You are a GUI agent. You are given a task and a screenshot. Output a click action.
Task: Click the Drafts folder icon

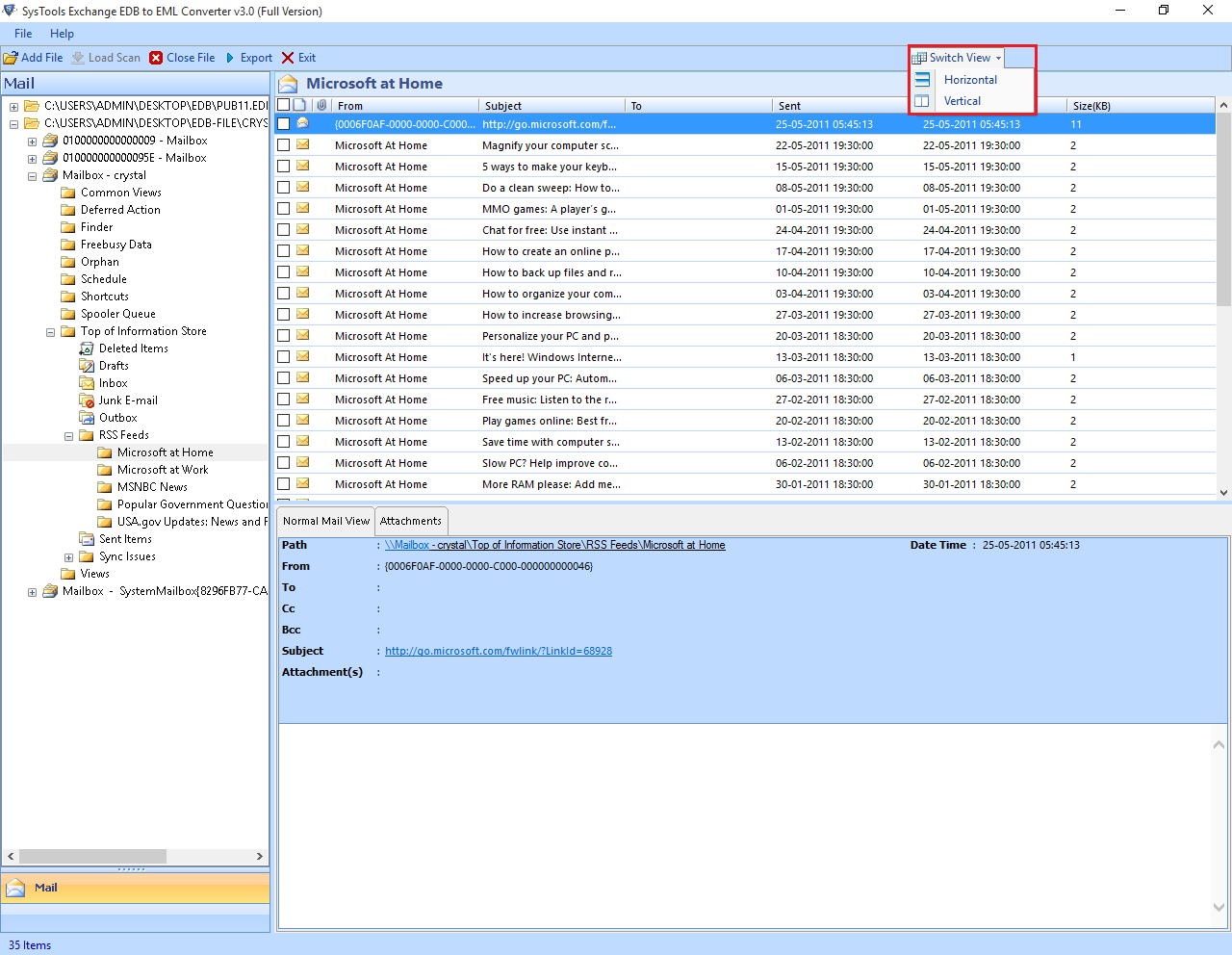pyautogui.click(x=87, y=366)
